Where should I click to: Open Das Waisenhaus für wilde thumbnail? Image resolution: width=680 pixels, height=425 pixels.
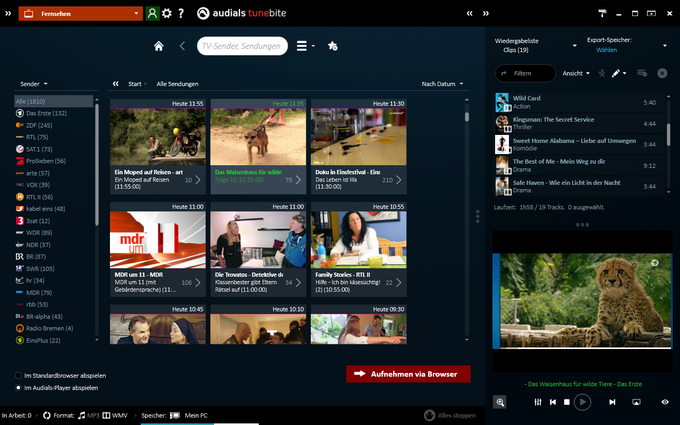(x=258, y=136)
